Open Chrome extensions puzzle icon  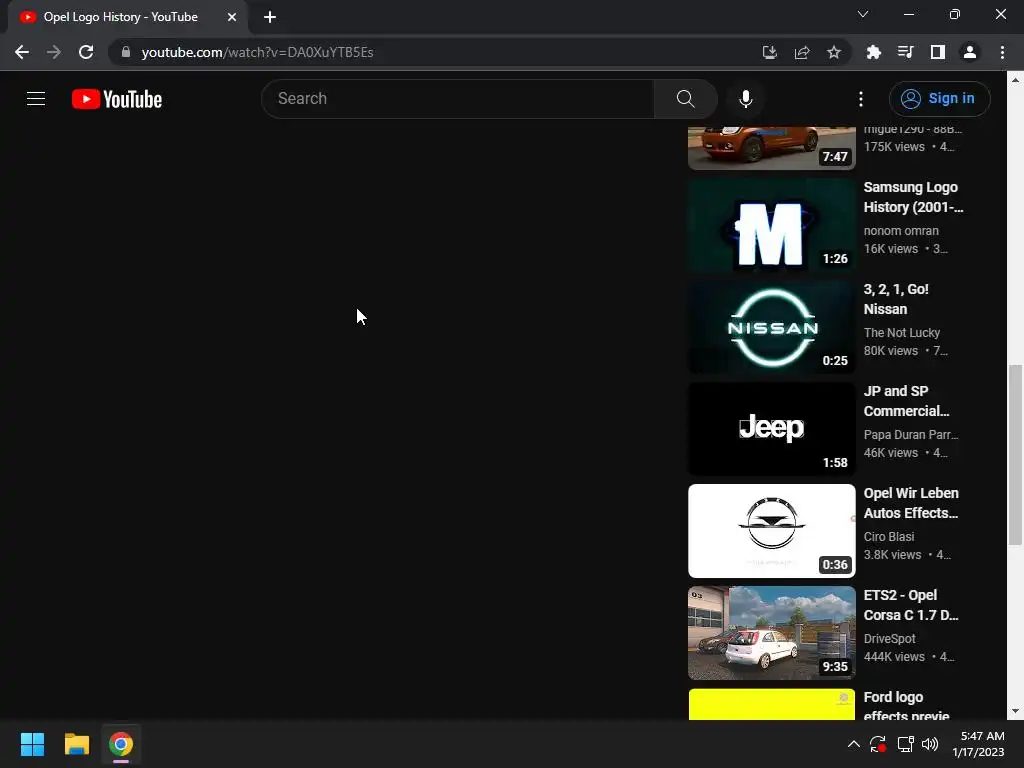tap(873, 52)
